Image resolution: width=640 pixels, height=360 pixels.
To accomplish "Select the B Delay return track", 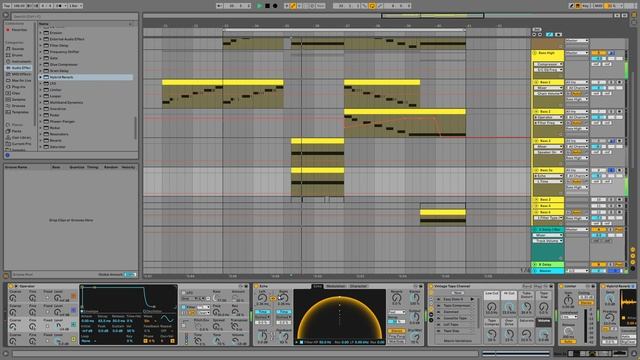I will coord(548,264).
